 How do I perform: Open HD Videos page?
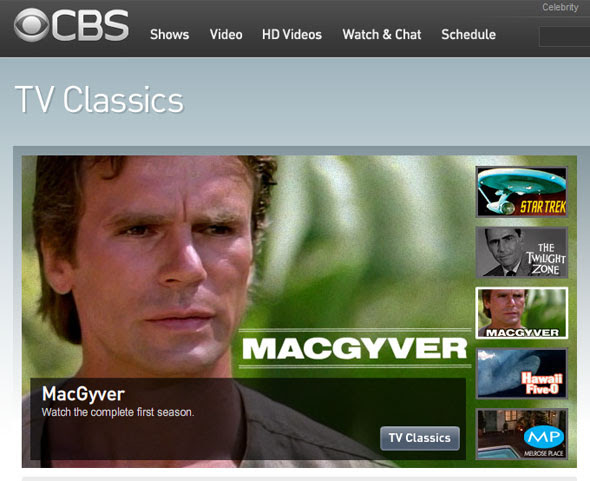click(x=292, y=35)
